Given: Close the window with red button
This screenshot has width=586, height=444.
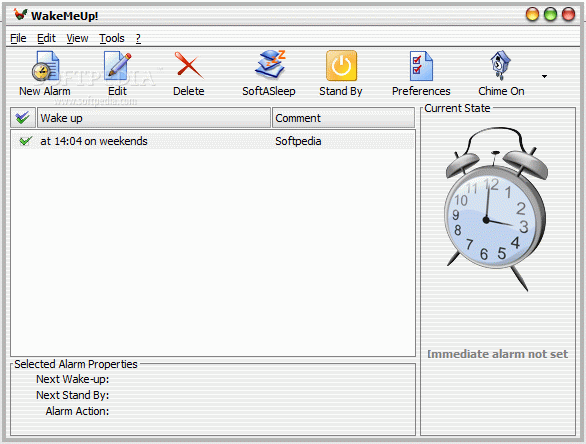Looking at the screenshot, I should (x=568, y=15).
